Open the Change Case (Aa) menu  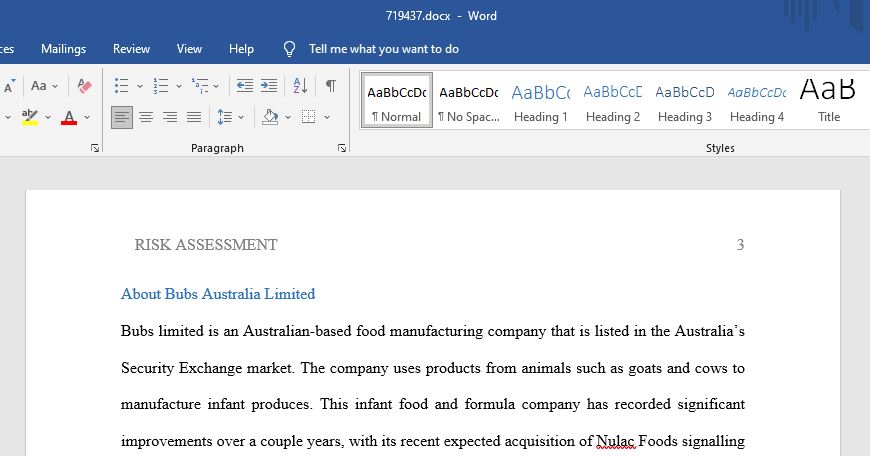click(x=44, y=85)
